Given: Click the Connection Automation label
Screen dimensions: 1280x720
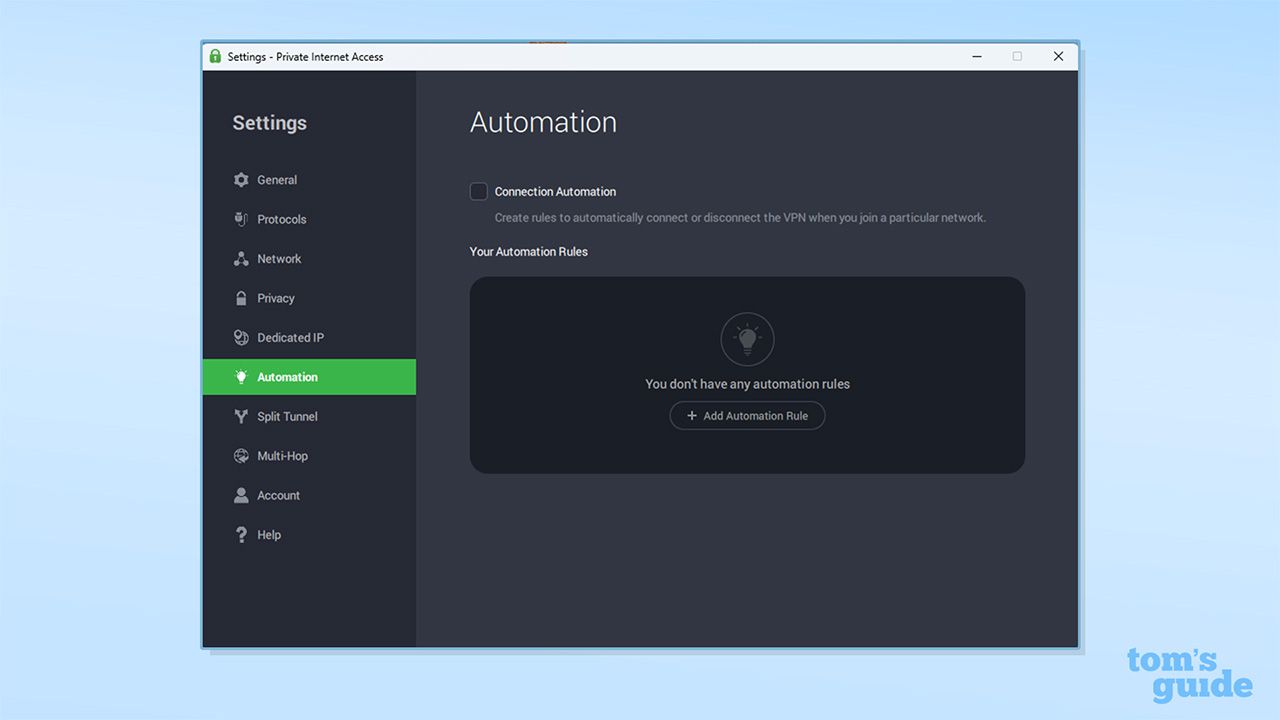Looking at the screenshot, I should point(555,192).
